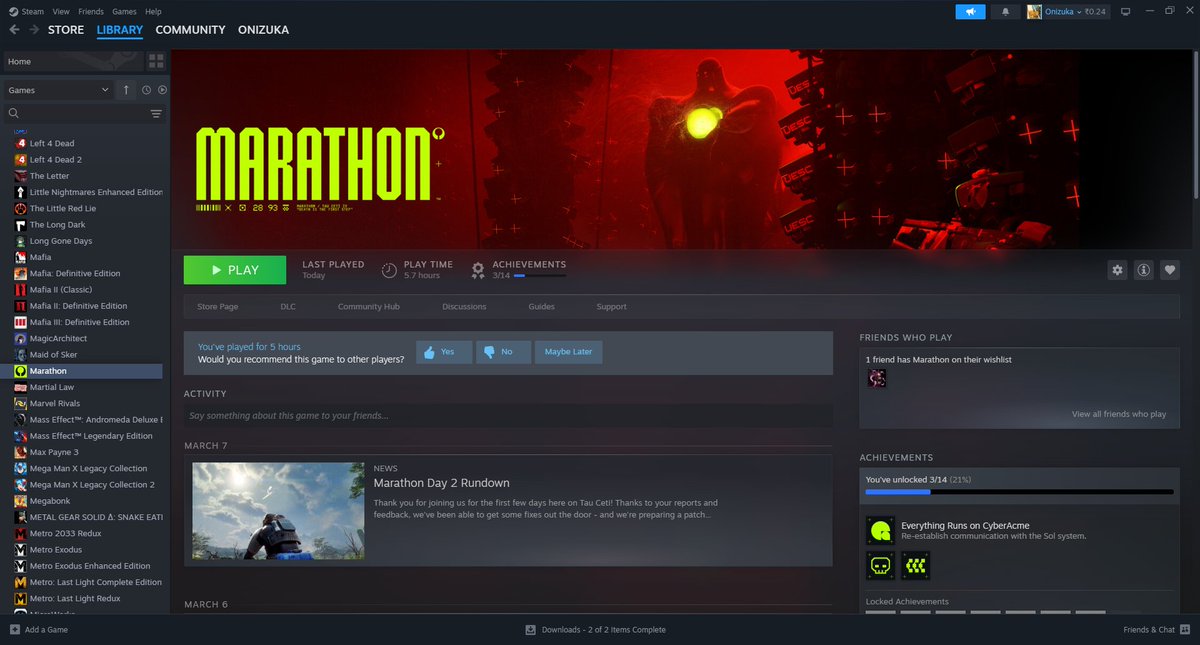This screenshot has height=645, width=1200.
Task: Toggle the ready-to-play filter icon
Action: click(162, 90)
